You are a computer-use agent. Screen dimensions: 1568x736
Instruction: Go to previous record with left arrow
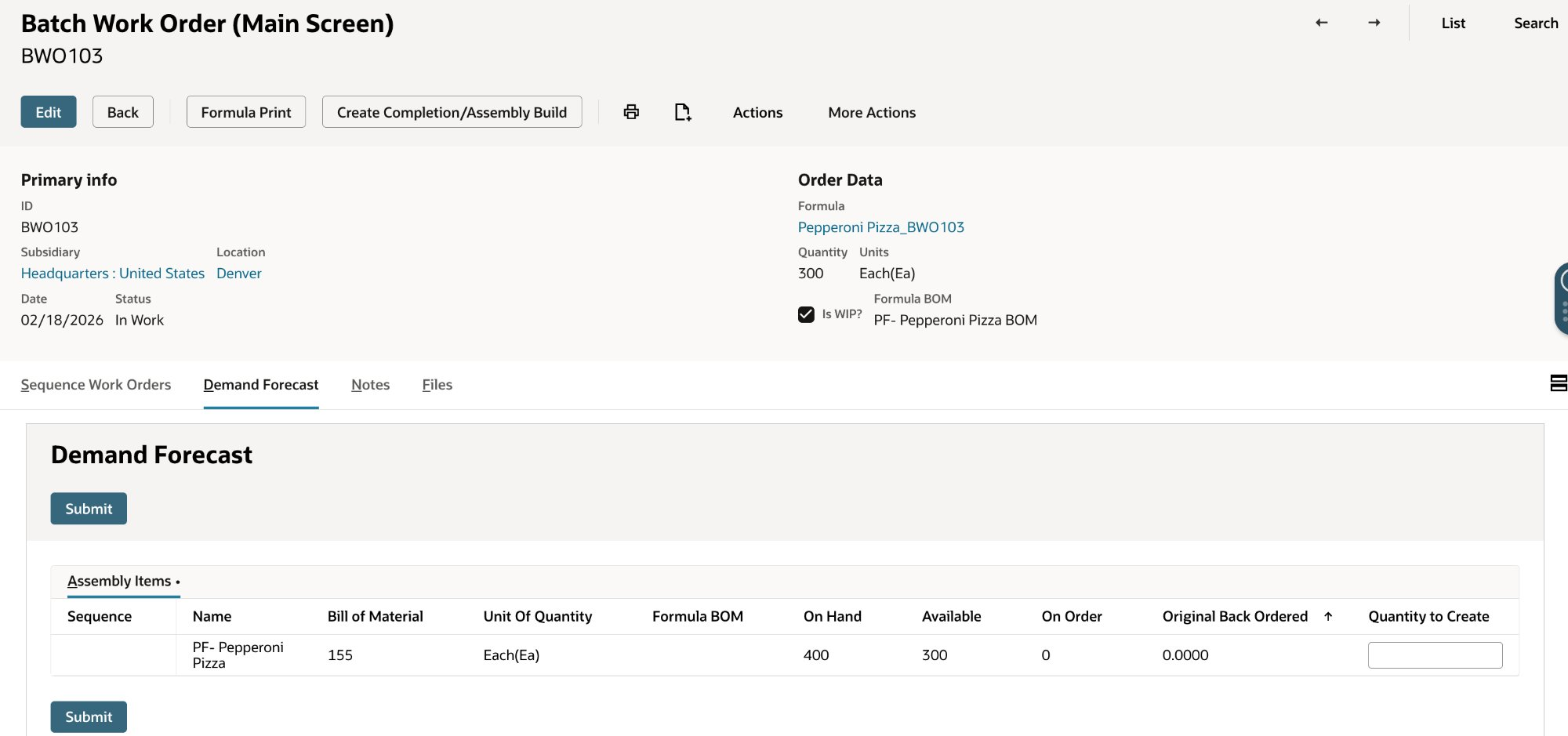tap(1322, 23)
